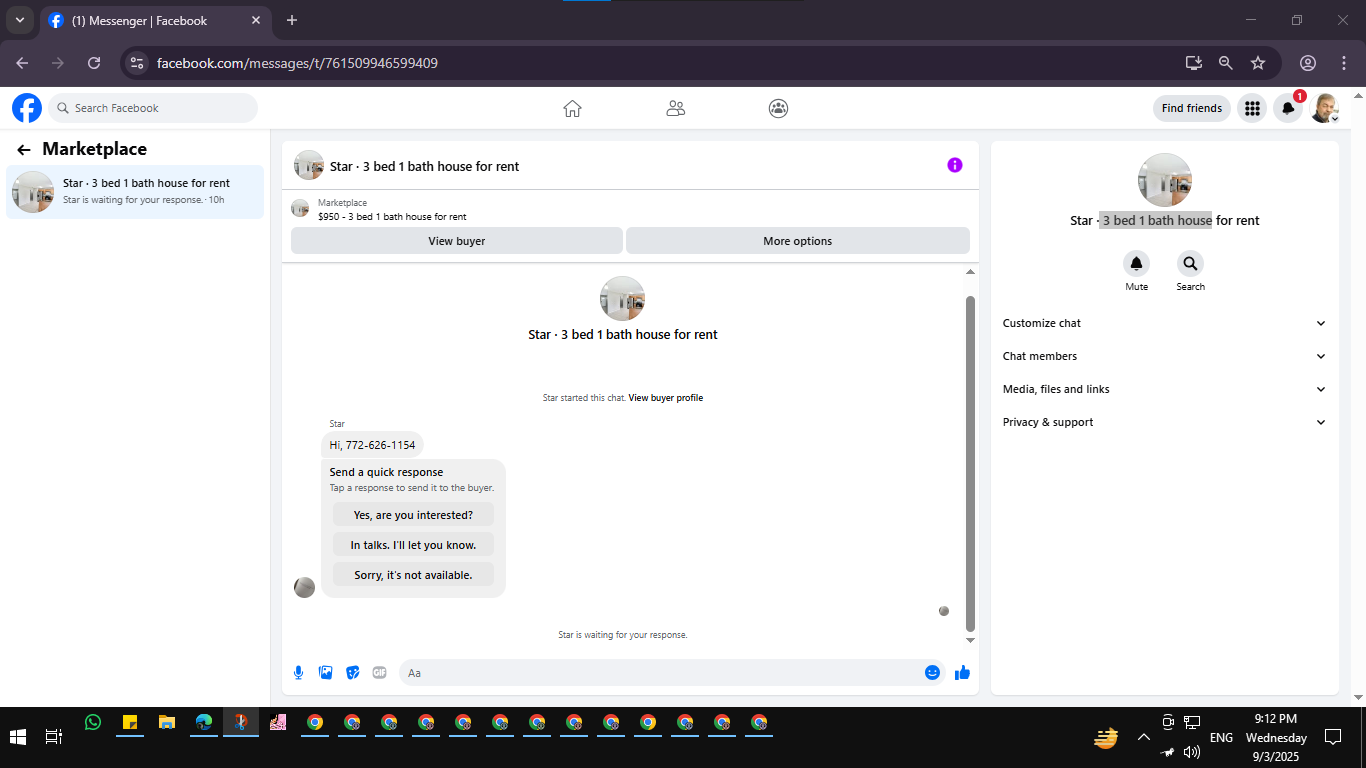Click into the Search Facebook field
Screen dimensions: 1366x768
(153, 108)
